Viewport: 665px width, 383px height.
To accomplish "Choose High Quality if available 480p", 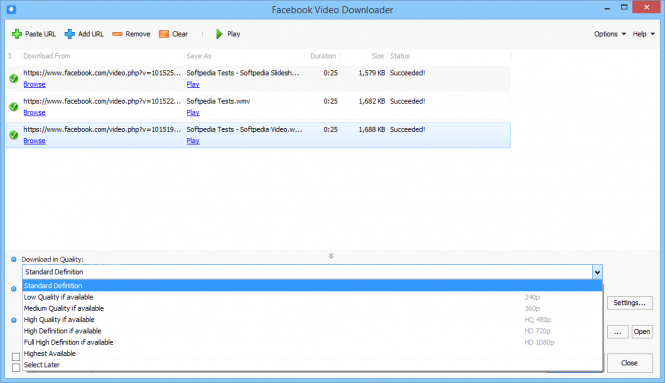I will 312,319.
